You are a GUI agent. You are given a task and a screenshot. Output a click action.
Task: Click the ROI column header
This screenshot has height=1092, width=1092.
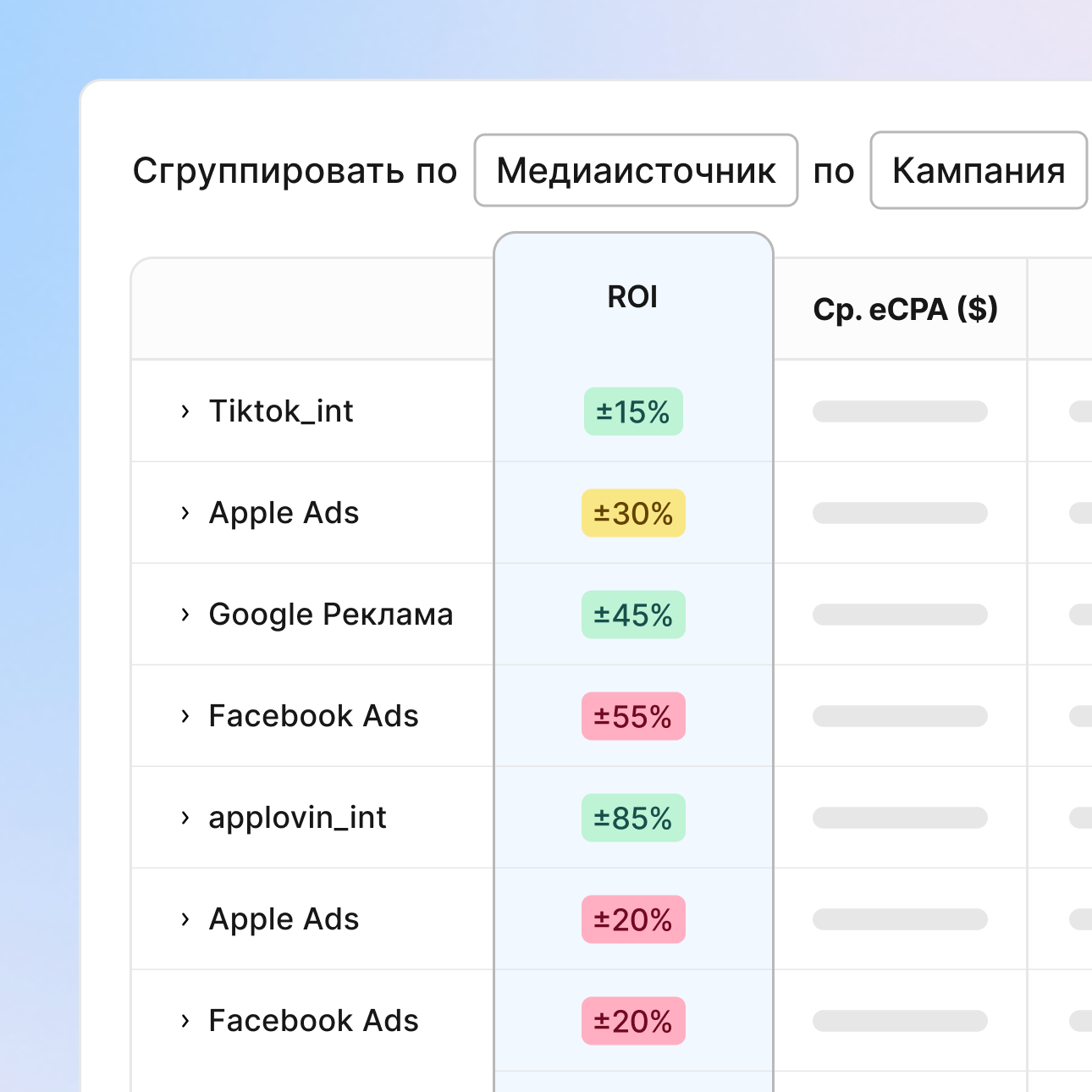click(632, 296)
